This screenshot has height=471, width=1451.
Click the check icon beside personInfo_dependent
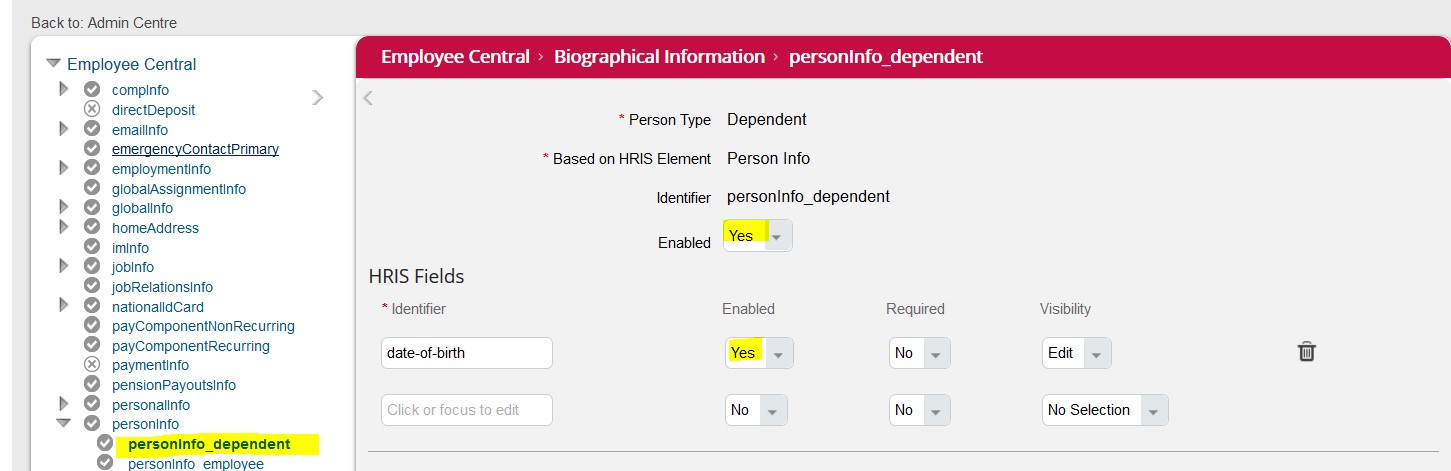click(105, 444)
